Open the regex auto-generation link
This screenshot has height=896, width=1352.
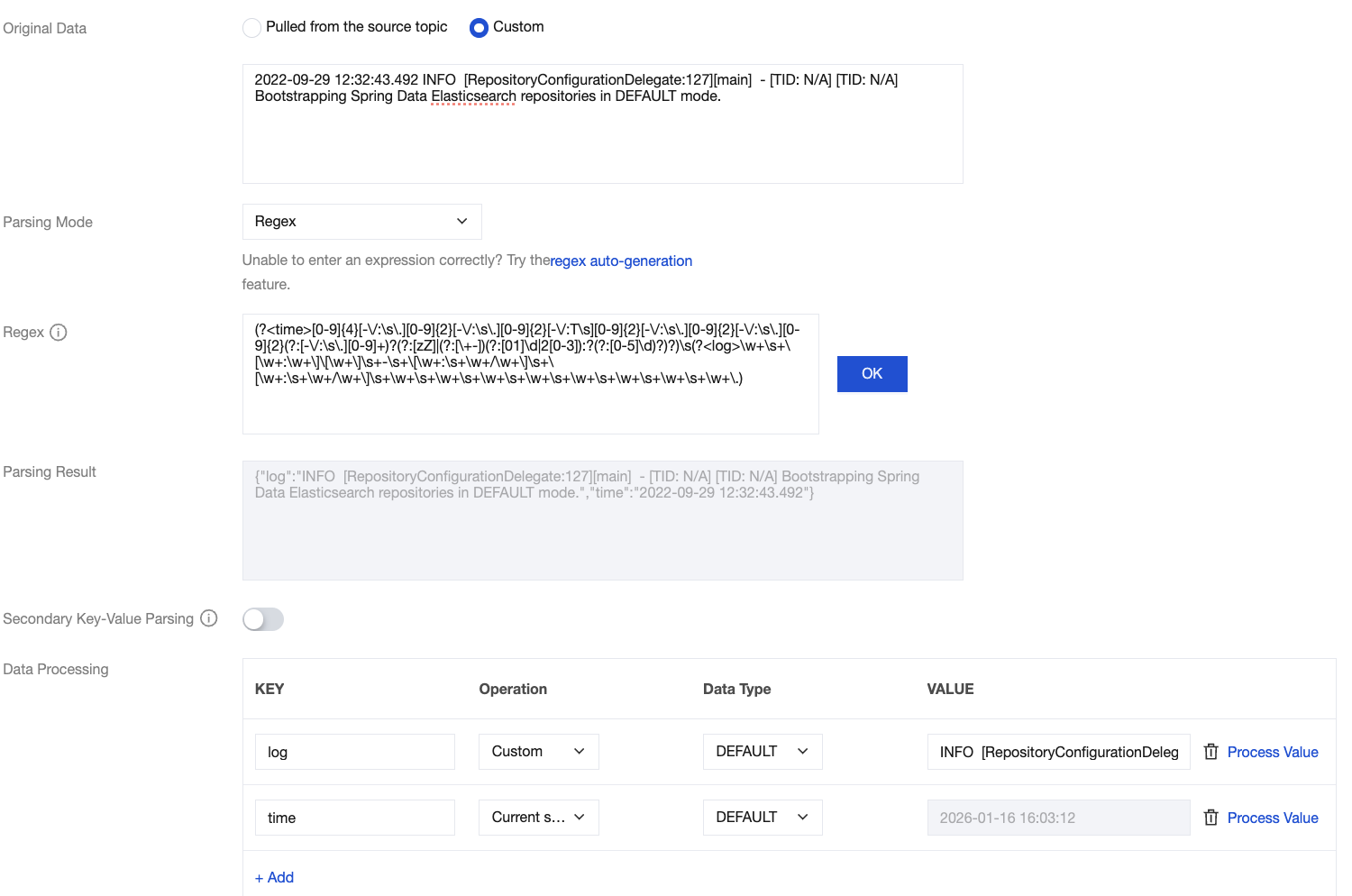(621, 261)
